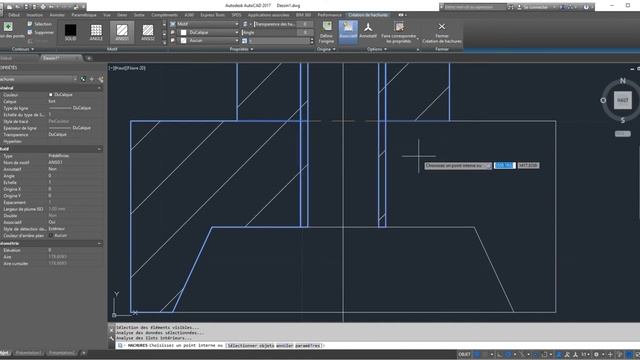Choose the ANGLE hatch pattern
640x360 pixels.
pos(96,32)
